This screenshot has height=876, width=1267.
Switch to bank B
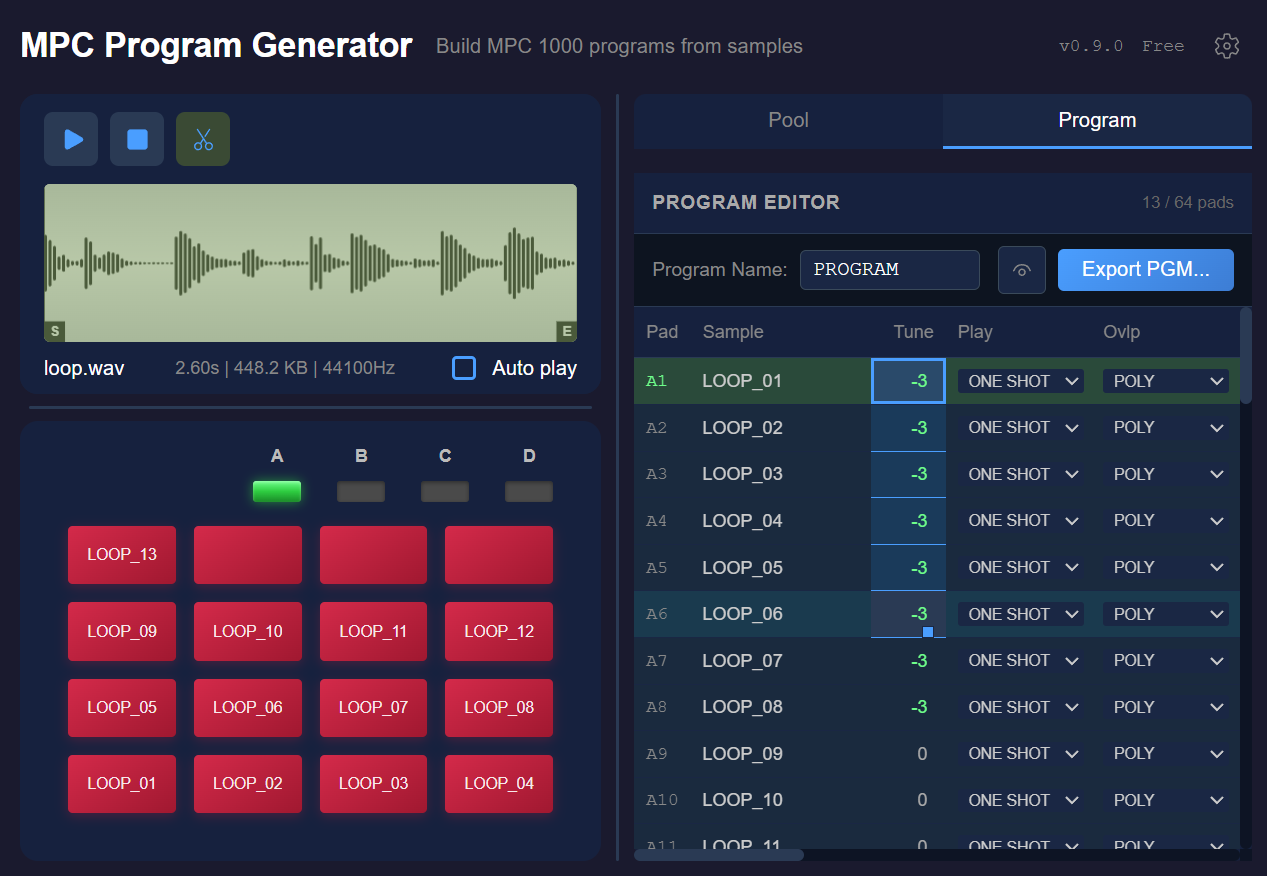pos(360,491)
